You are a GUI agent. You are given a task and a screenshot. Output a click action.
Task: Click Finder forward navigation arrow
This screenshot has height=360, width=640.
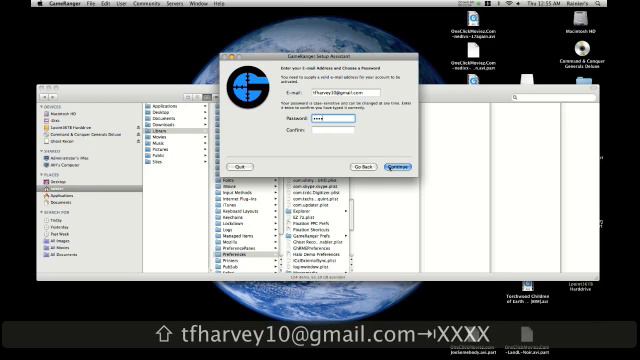tap(53, 97)
